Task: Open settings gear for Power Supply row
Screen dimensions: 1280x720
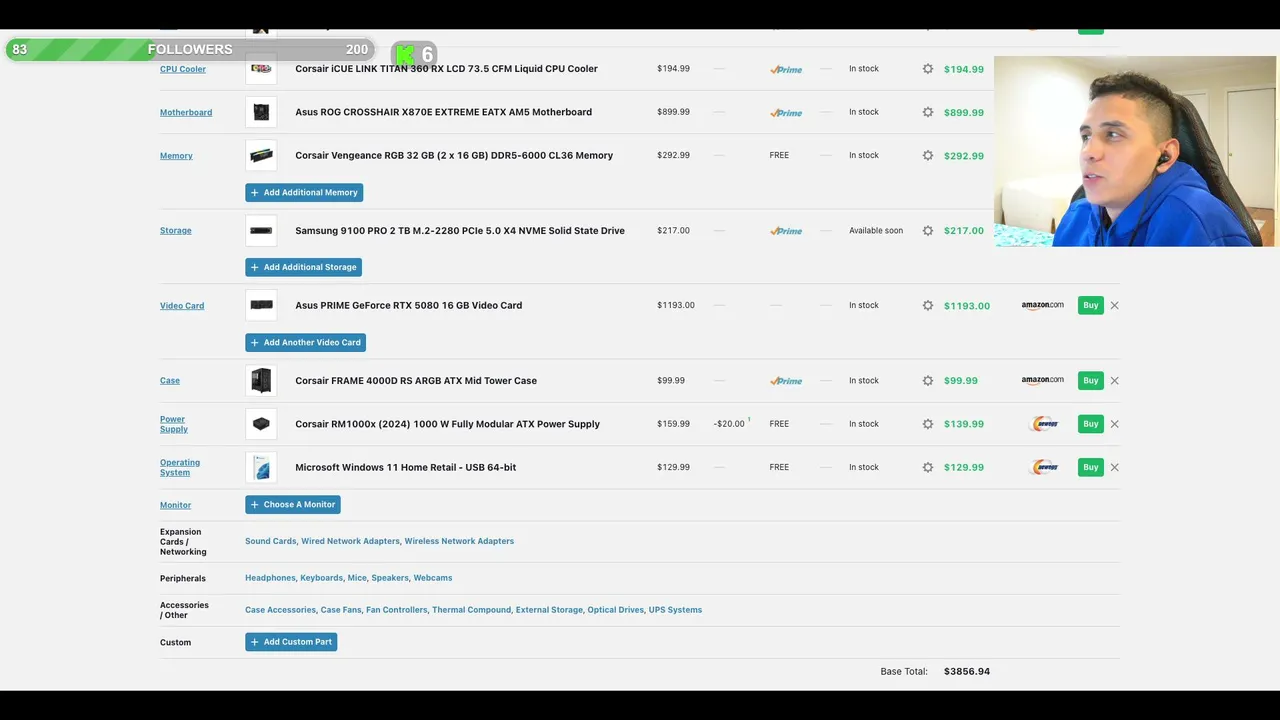Action: (x=928, y=424)
